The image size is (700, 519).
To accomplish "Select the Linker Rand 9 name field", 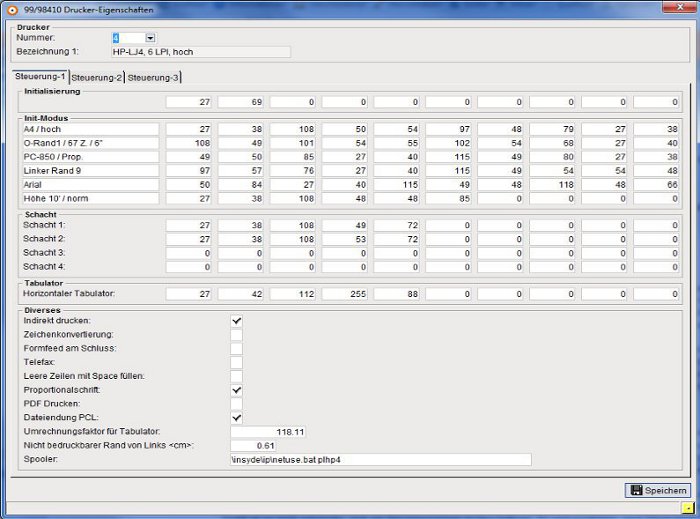I will point(91,171).
